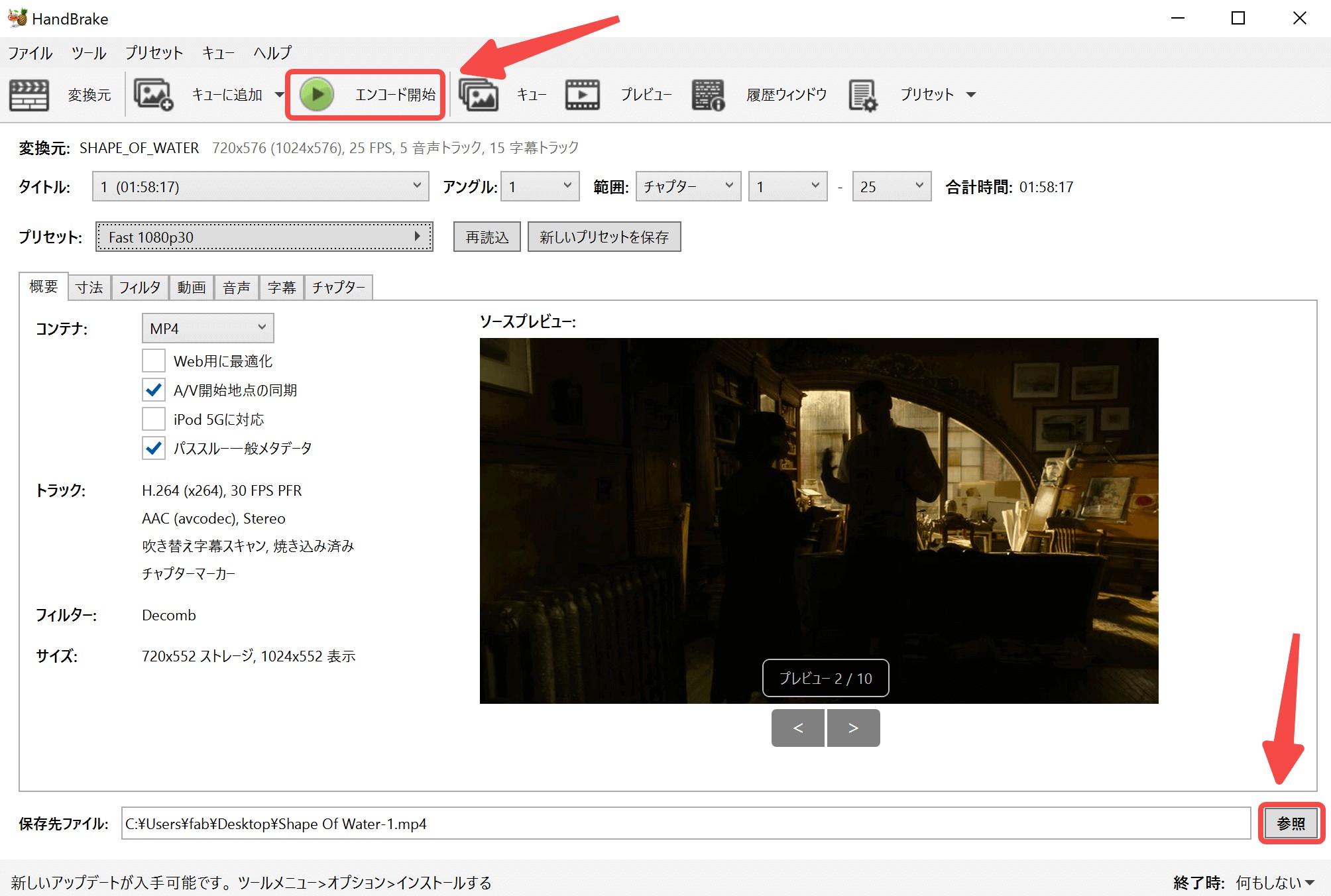Open the 範囲 チャプター dropdown
Screen dimensions: 1331x896
pyautogui.click(x=688, y=186)
